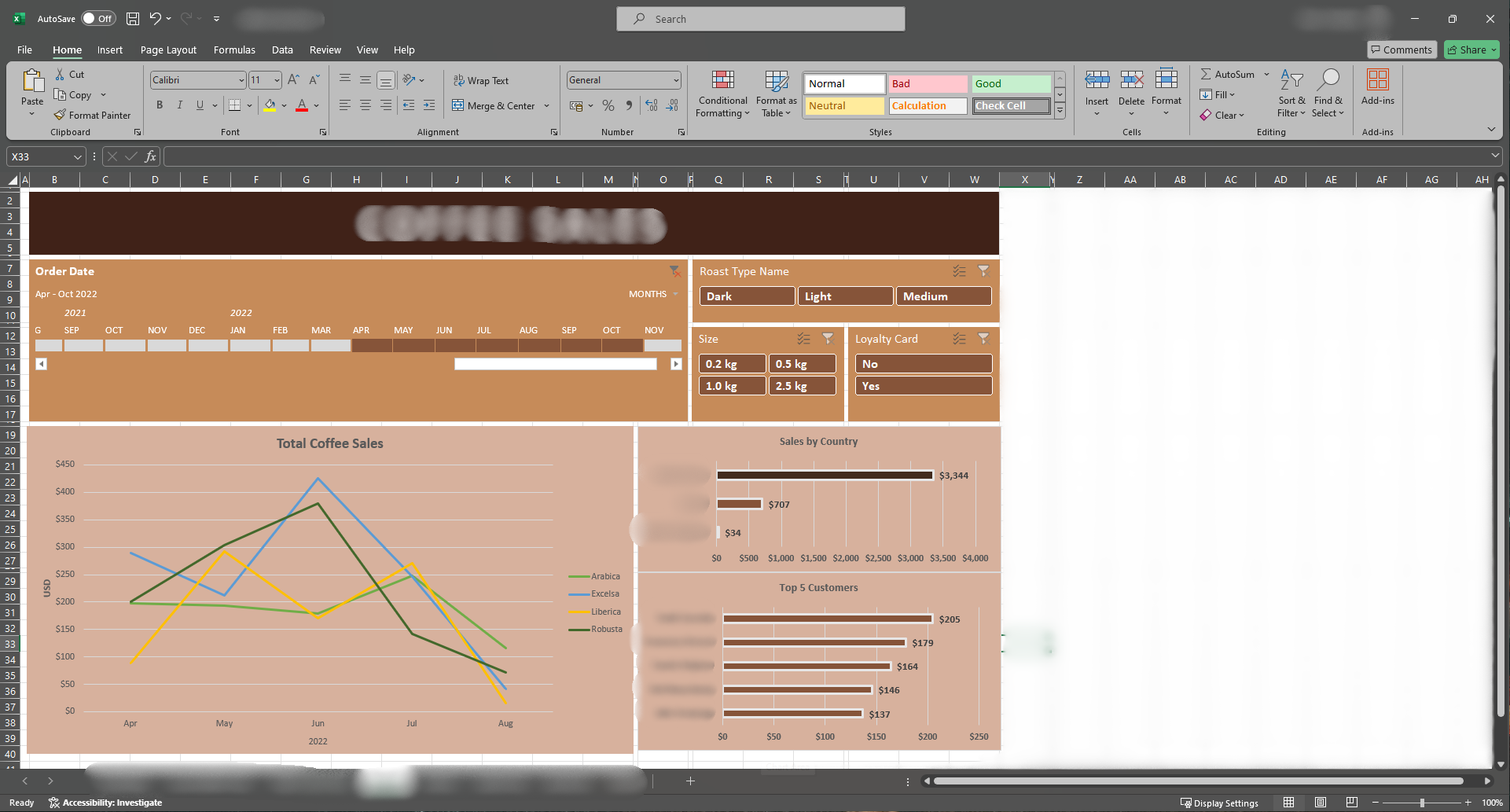Apply Bold formatting
Image resolution: width=1510 pixels, height=812 pixels.
coord(160,105)
